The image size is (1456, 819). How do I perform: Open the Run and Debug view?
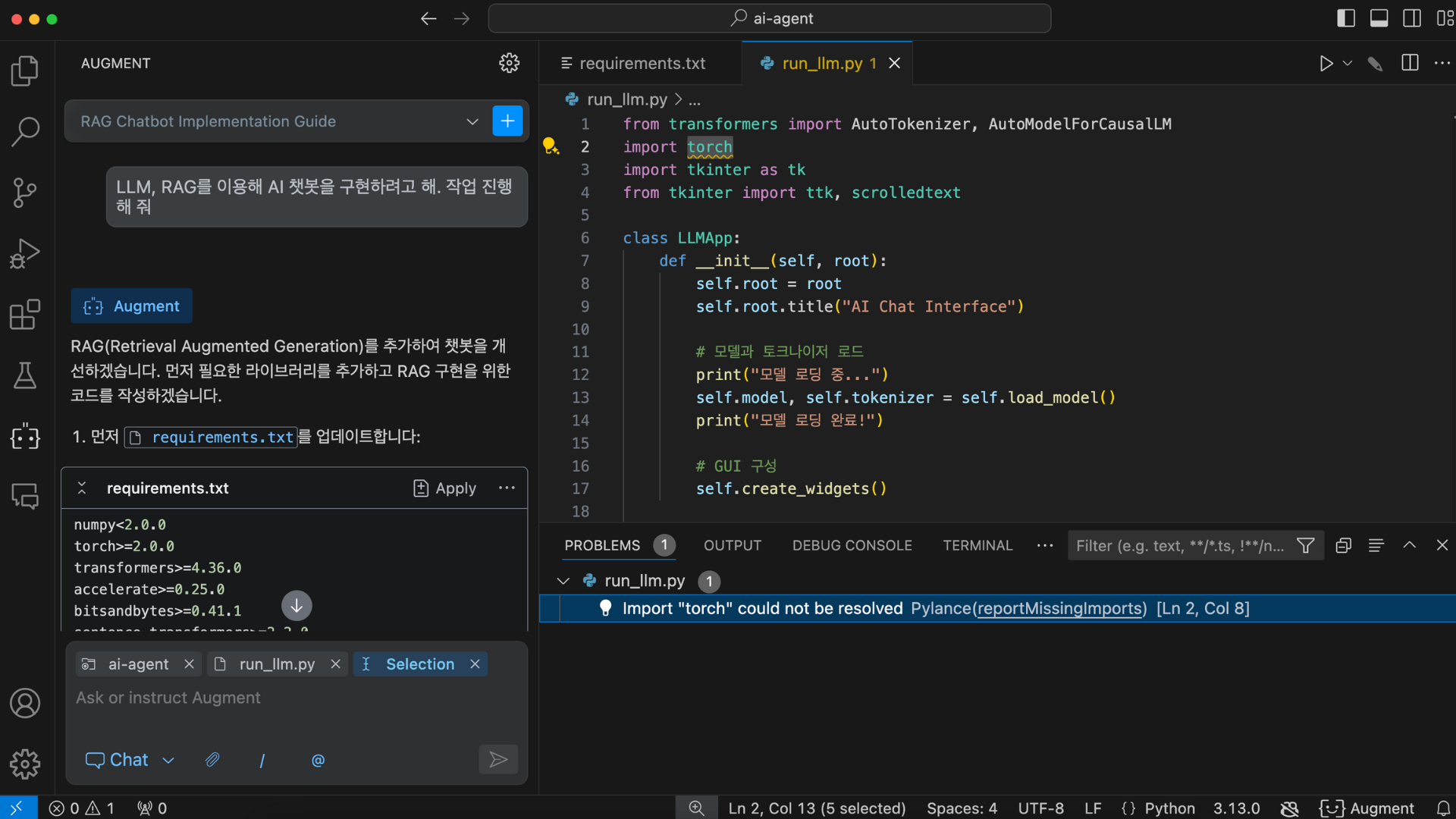(25, 253)
